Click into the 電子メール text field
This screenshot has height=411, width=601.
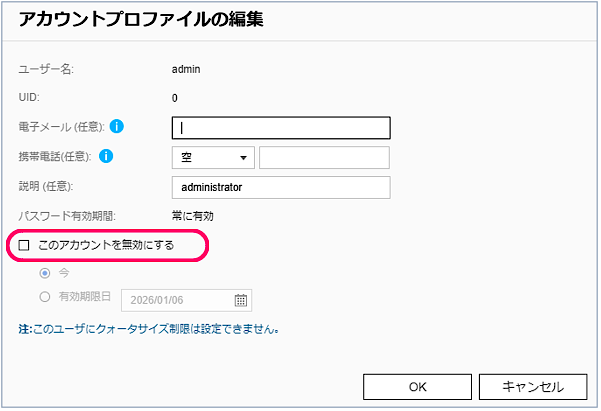point(280,127)
